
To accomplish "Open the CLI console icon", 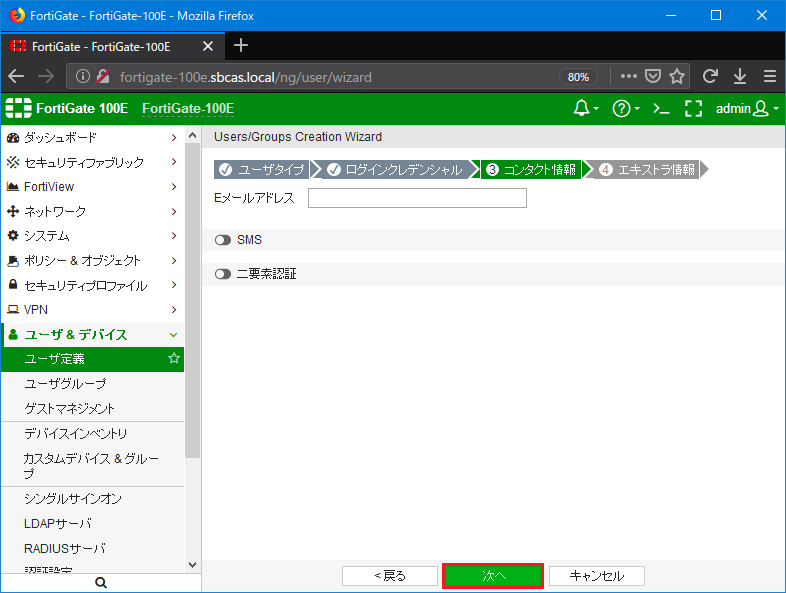I will click(x=661, y=108).
